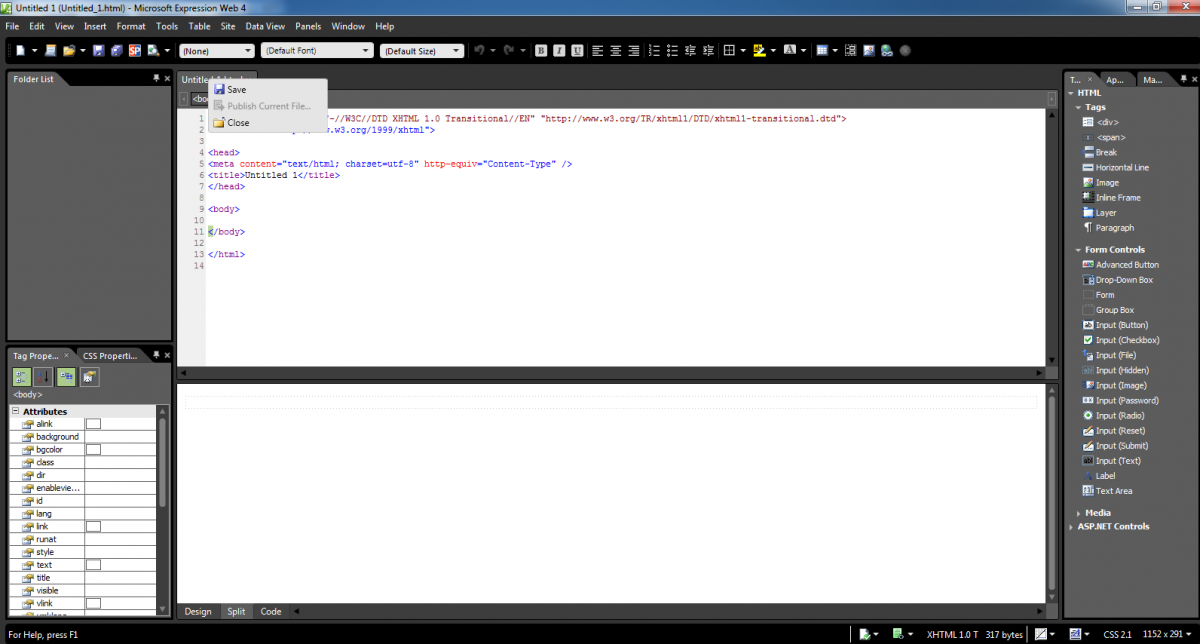1200x644 pixels.
Task: Click the alink color swatch box
Action: pos(93,424)
